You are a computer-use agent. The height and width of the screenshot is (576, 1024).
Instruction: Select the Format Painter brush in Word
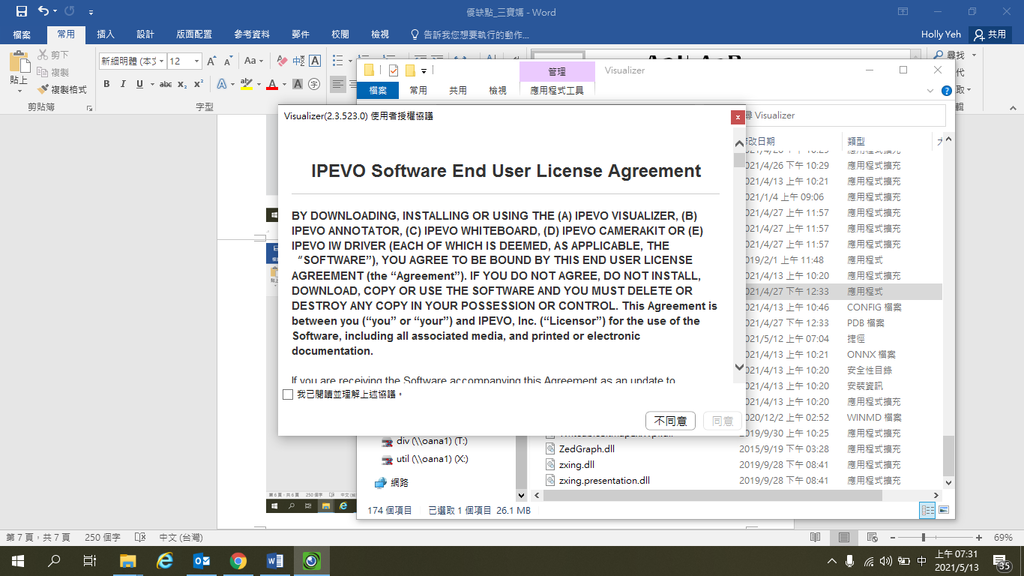click(x=43, y=89)
